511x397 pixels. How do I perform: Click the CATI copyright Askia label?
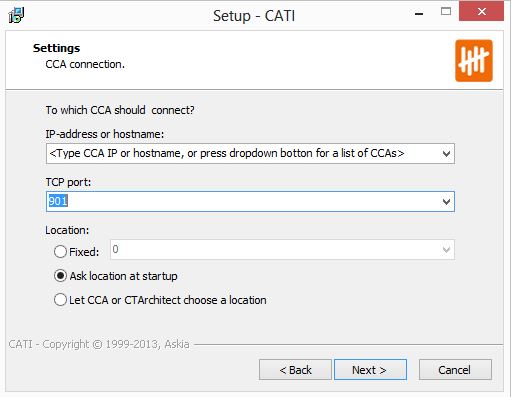[99, 344]
